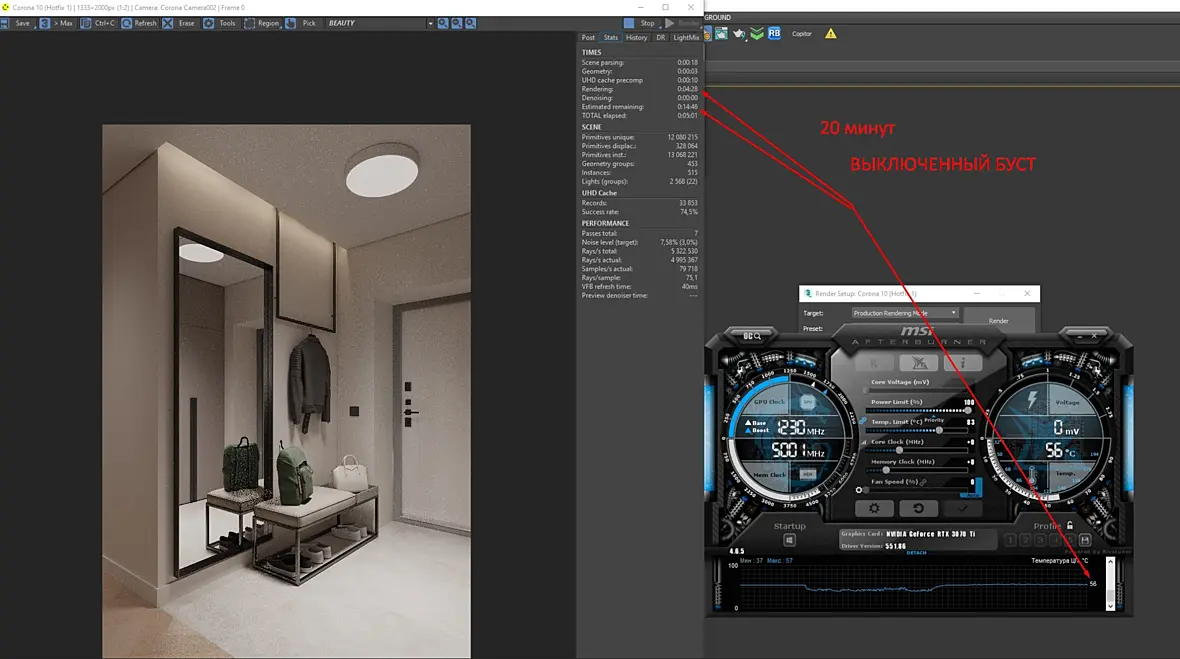Click scroll down arrow of Afterburner graph
This screenshot has height=659, width=1180.
pos(1110,606)
